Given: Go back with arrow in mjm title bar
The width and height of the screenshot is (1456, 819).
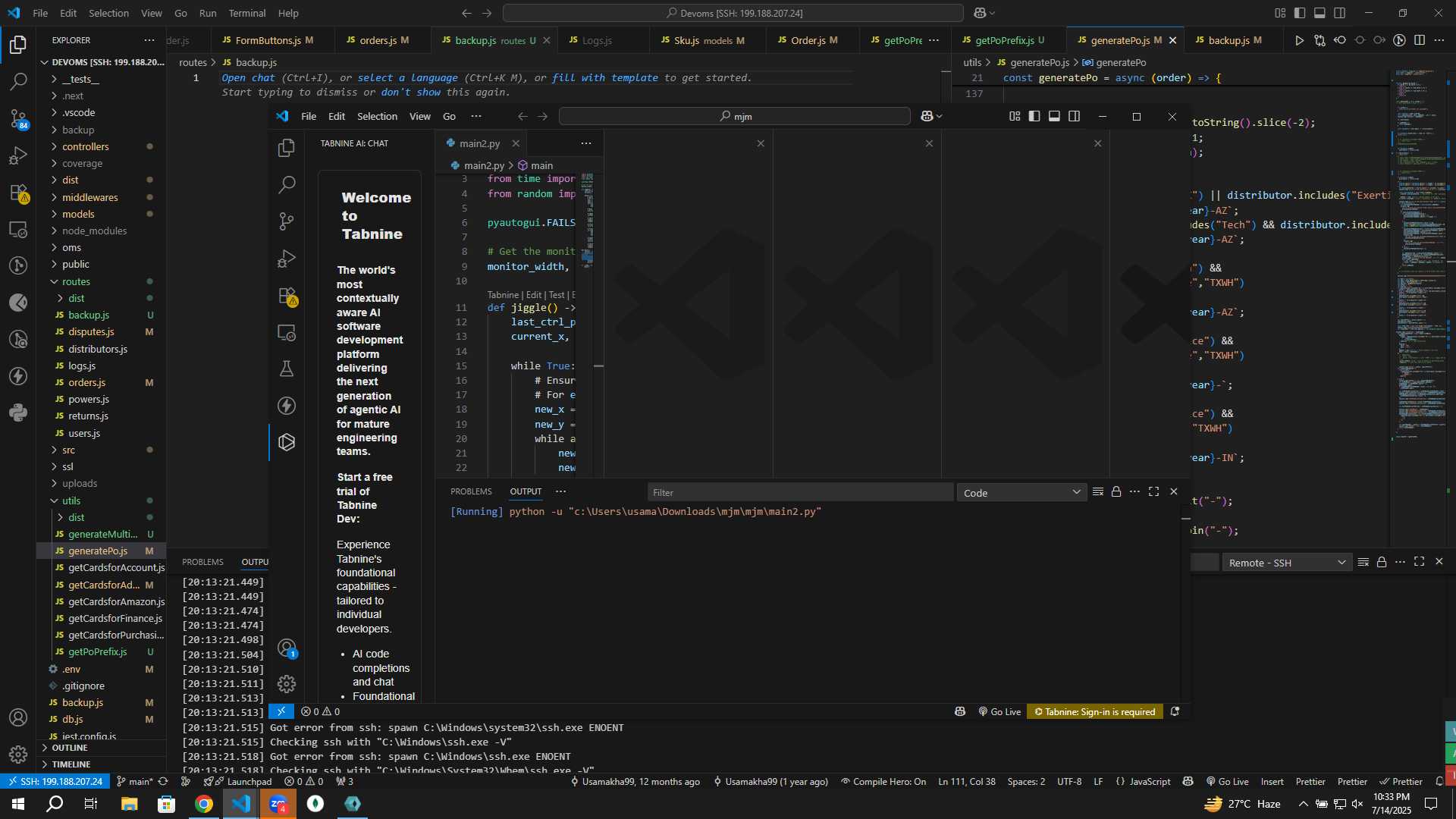Looking at the screenshot, I should [522, 116].
